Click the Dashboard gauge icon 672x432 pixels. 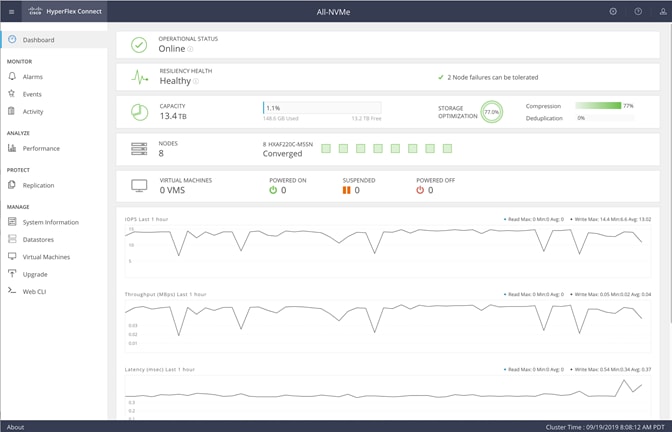point(12,39)
